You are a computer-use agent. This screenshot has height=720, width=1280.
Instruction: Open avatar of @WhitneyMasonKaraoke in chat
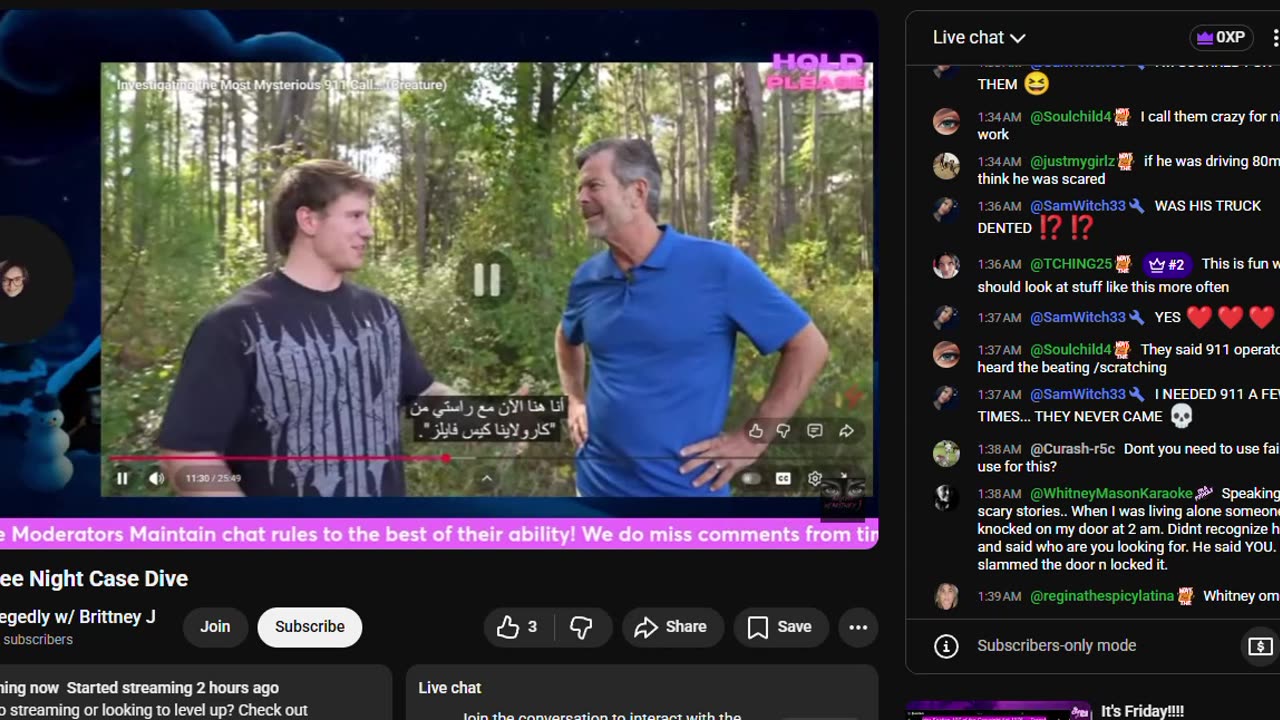[946, 498]
